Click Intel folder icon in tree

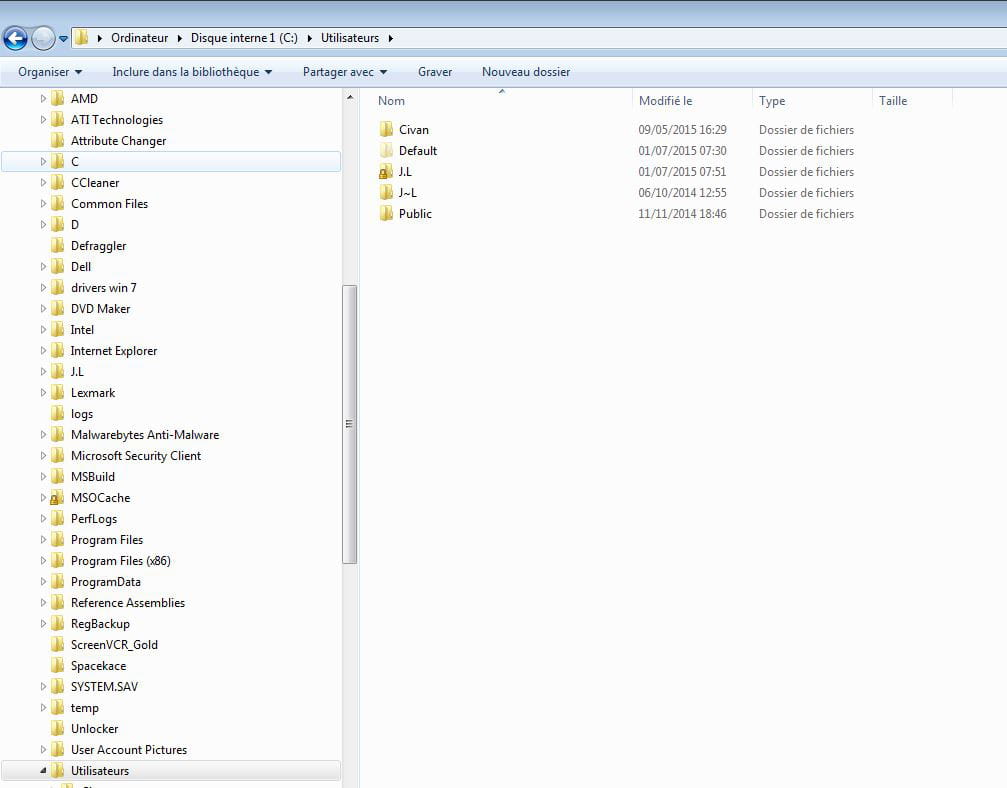[58, 329]
